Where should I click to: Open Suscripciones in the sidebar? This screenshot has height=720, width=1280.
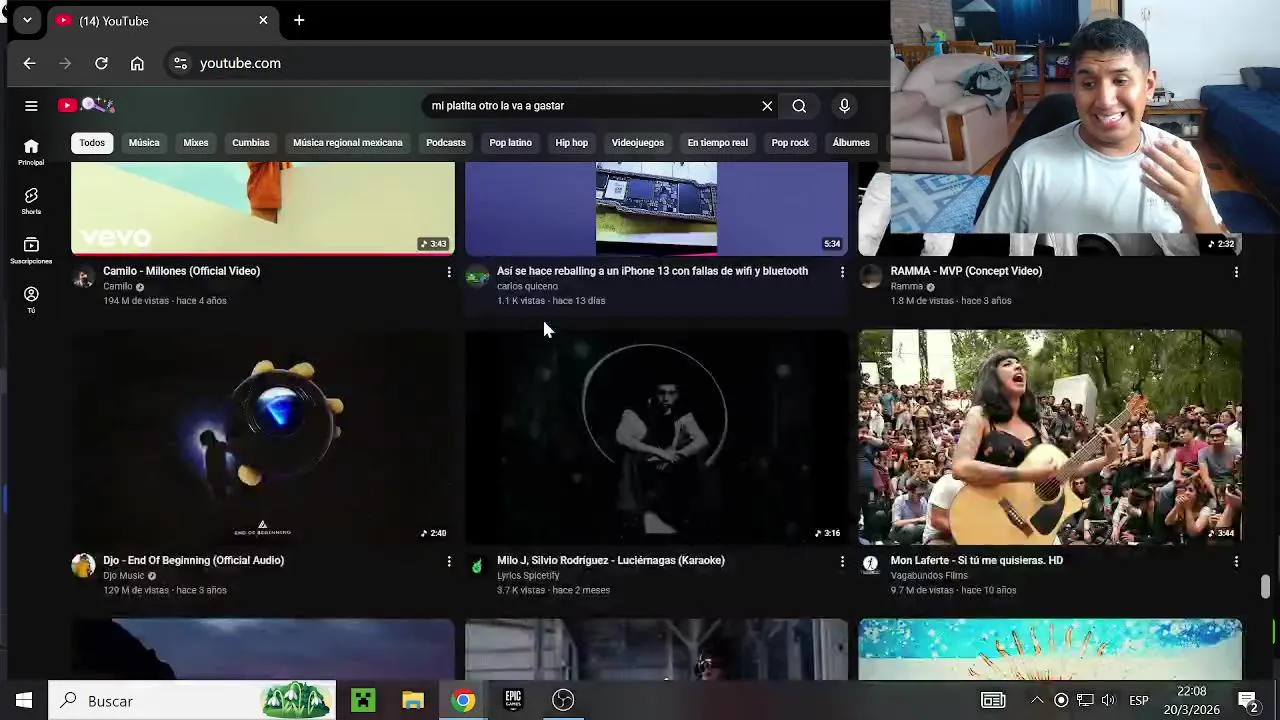click(31, 250)
